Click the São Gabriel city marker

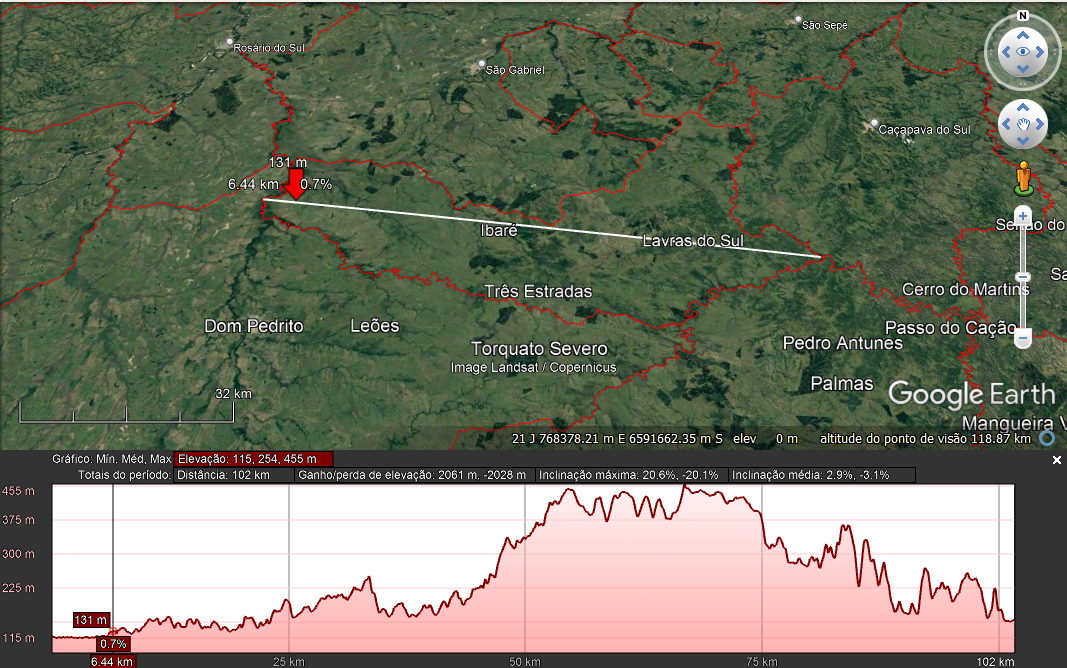[480, 69]
